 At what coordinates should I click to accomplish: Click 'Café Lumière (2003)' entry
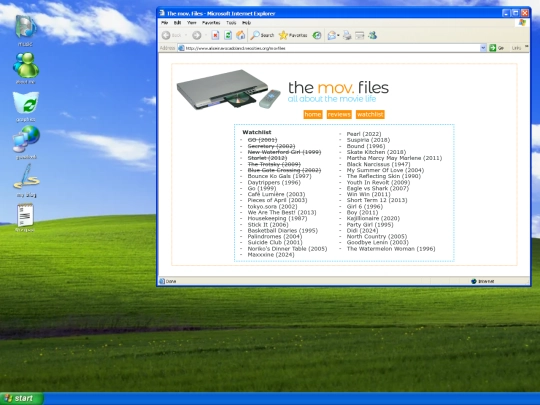[x=276, y=194]
